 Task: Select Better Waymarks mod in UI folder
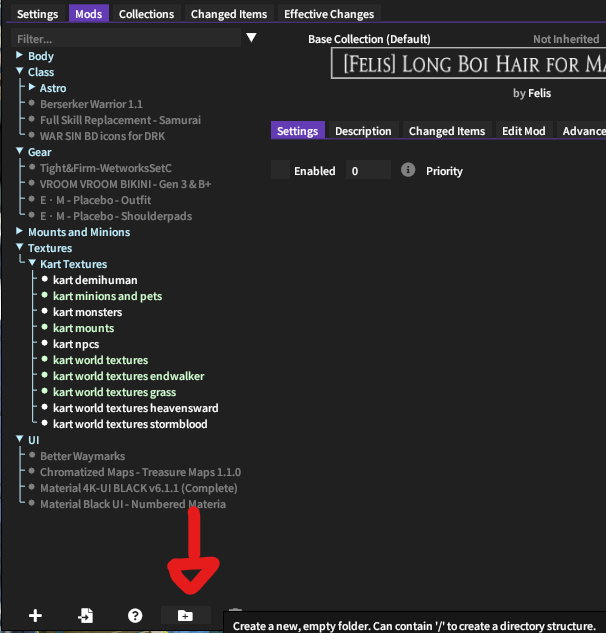(84, 456)
